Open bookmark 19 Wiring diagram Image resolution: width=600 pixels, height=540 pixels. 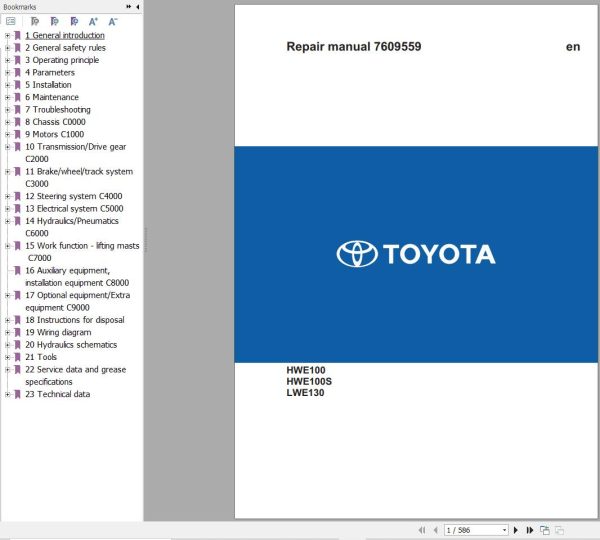point(58,332)
